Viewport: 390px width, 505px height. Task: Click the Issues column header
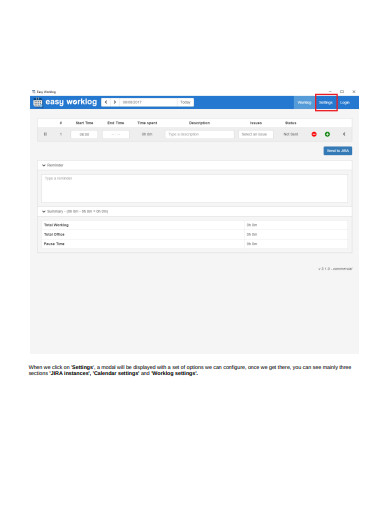click(256, 123)
